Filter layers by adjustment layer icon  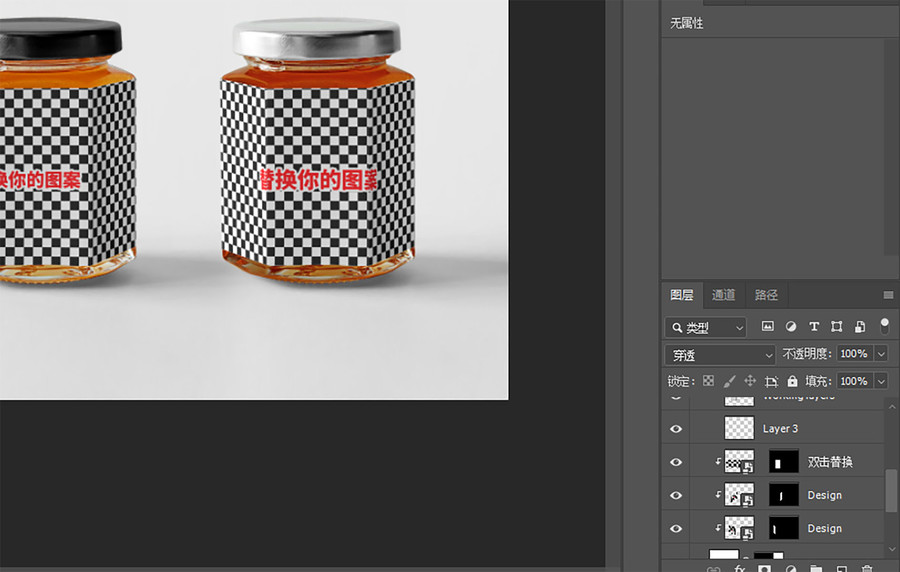click(x=791, y=326)
